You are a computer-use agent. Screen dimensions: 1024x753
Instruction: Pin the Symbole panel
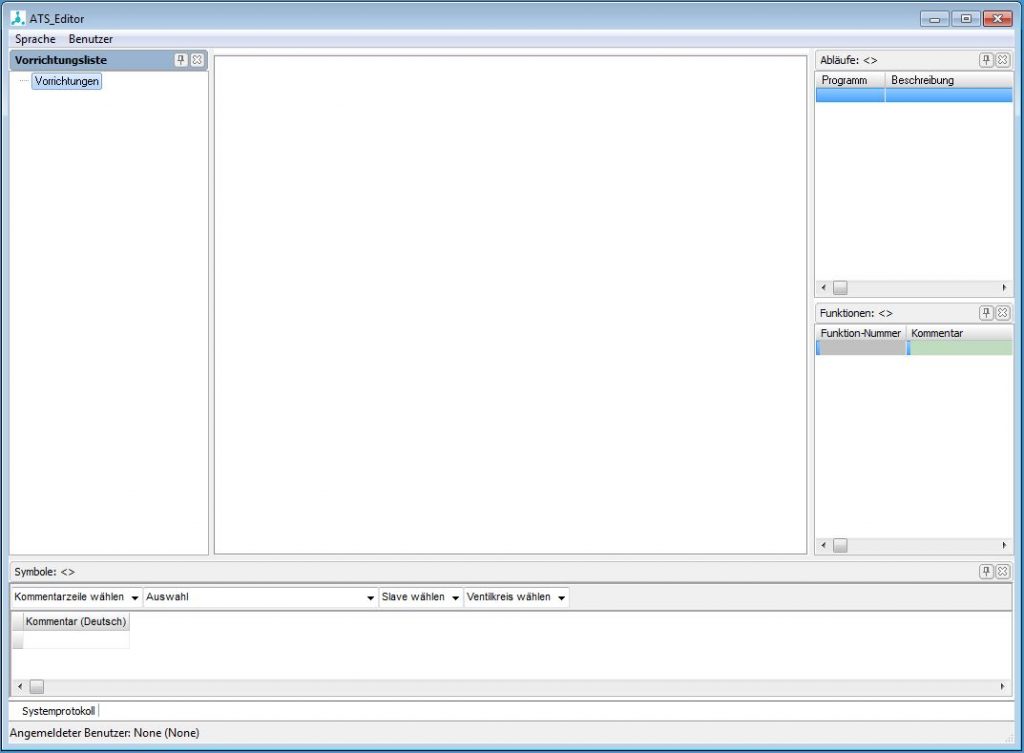pyautogui.click(x=988, y=571)
